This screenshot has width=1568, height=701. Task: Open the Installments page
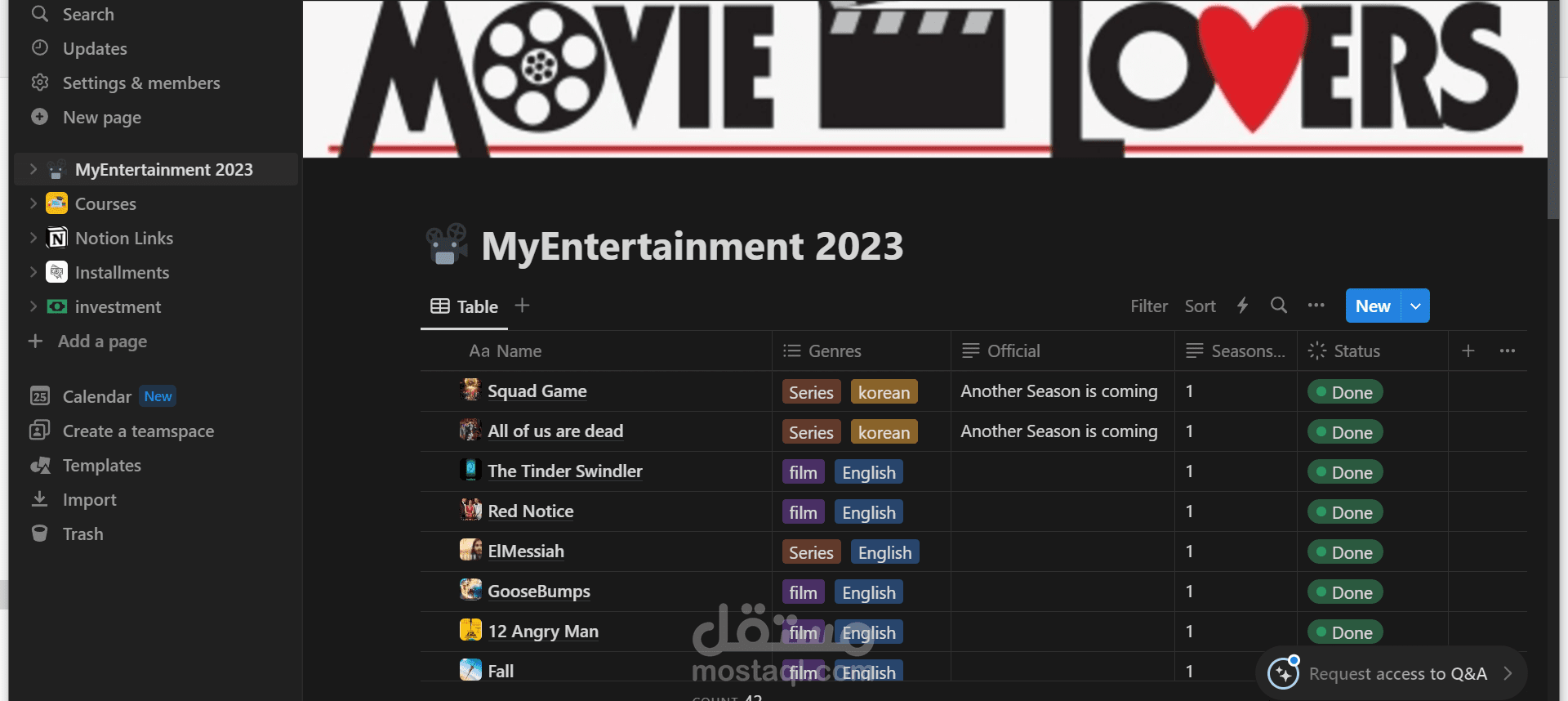coord(122,272)
